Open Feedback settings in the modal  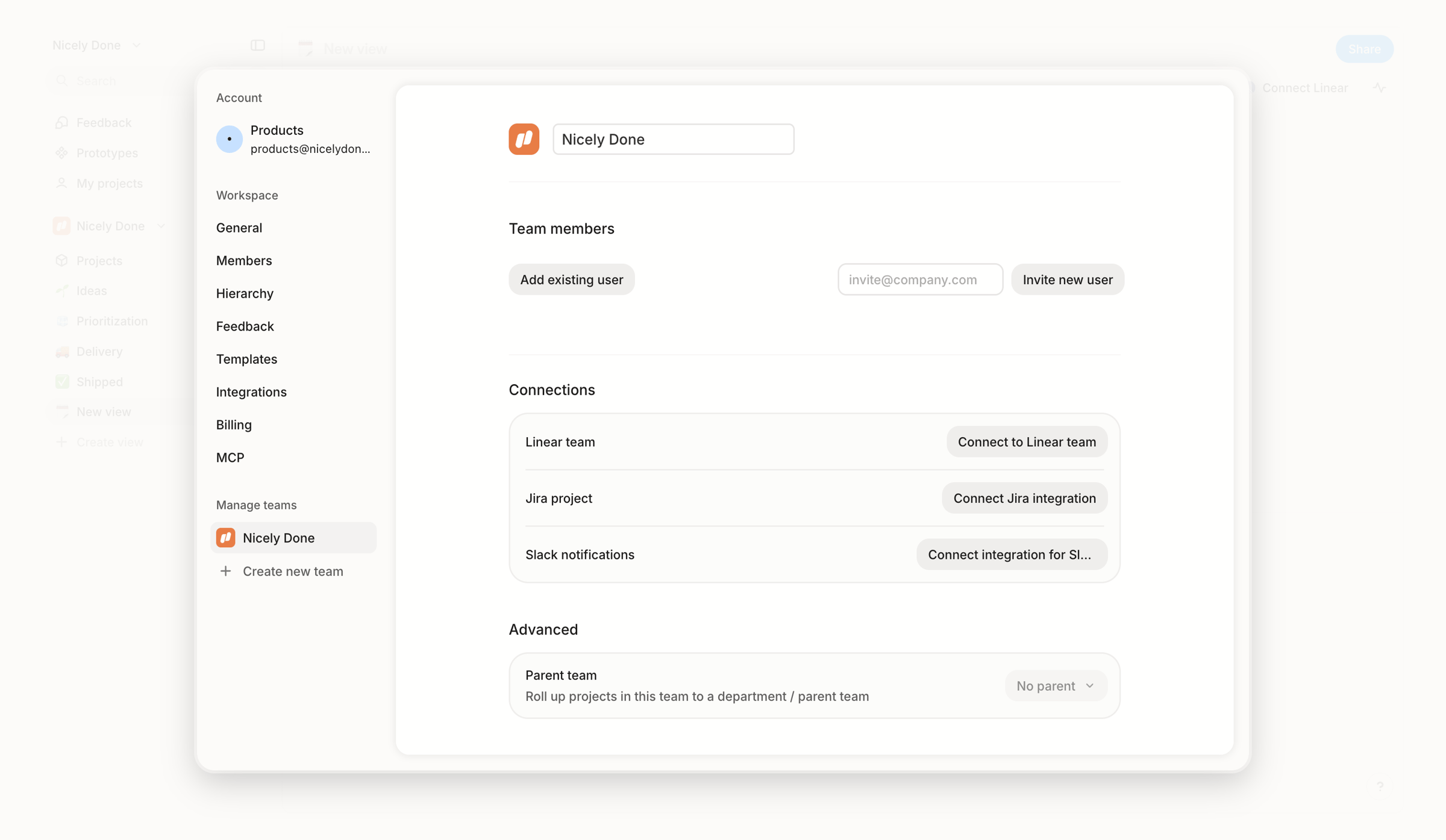click(x=245, y=326)
